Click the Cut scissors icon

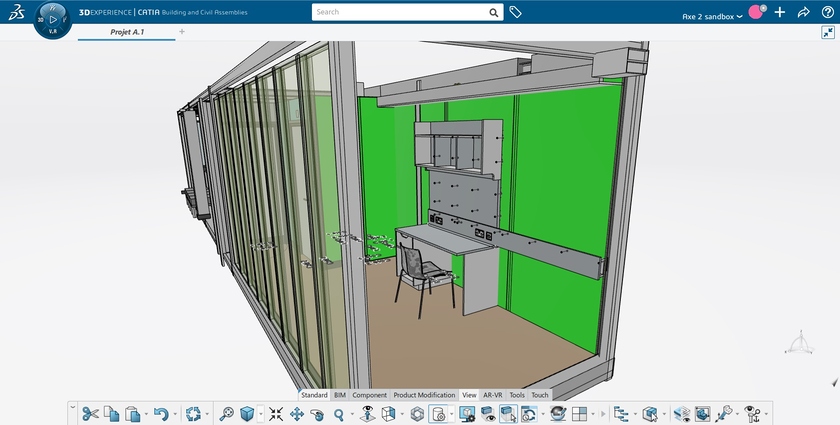90,413
